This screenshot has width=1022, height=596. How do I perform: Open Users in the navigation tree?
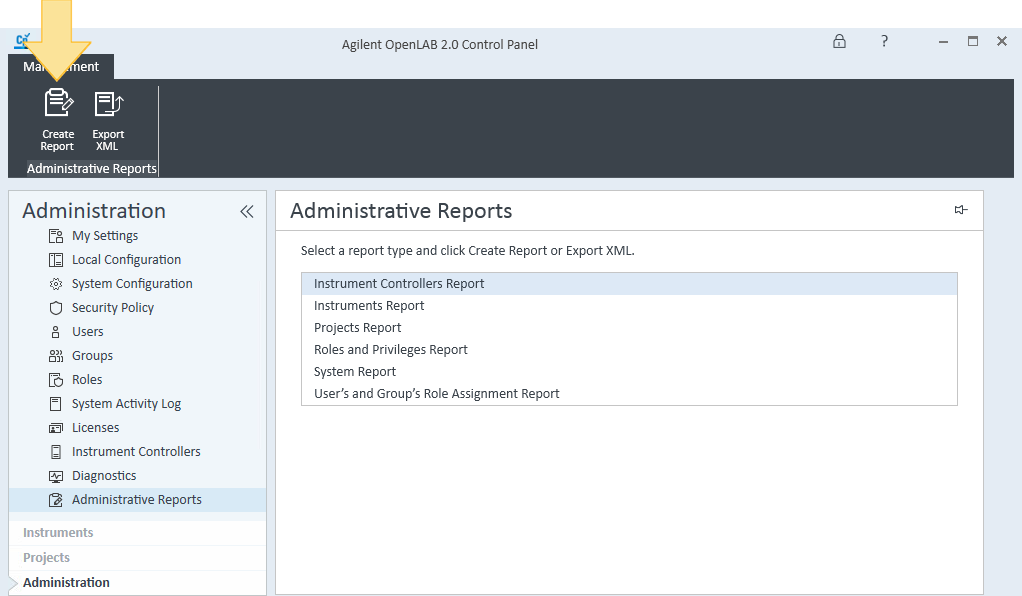click(x=87, y=332)
